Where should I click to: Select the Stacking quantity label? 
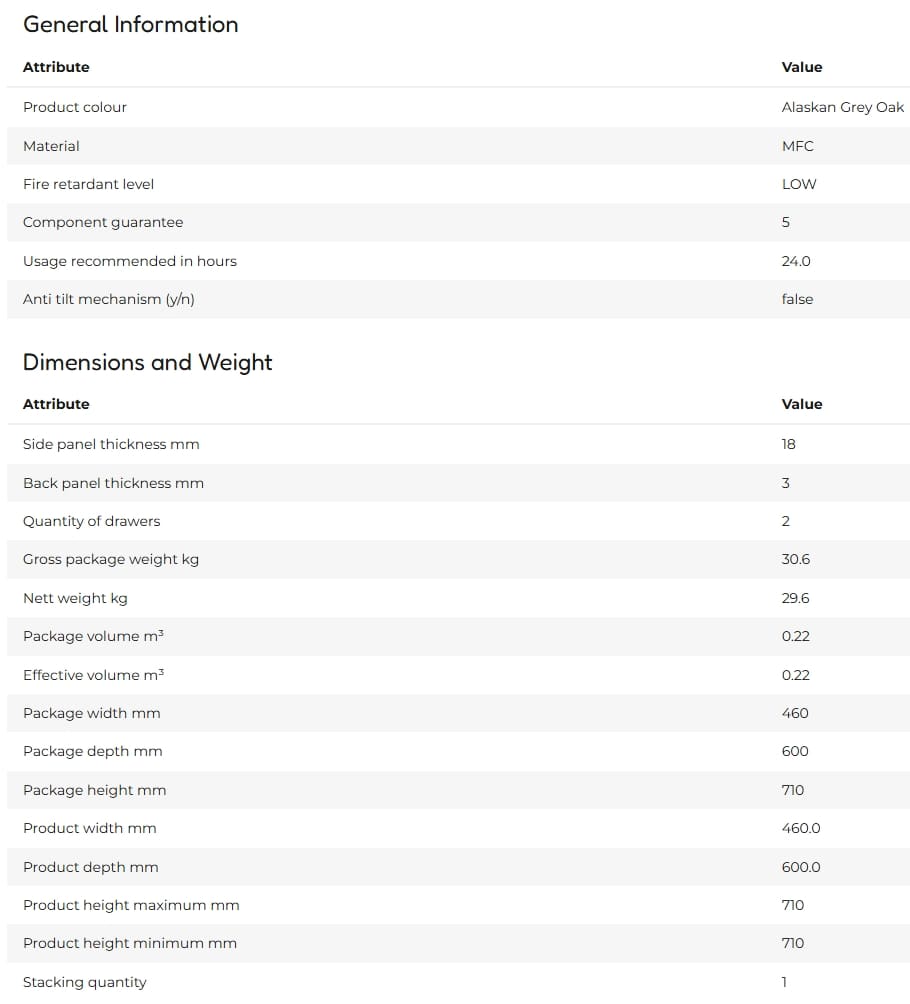(85, 982)
